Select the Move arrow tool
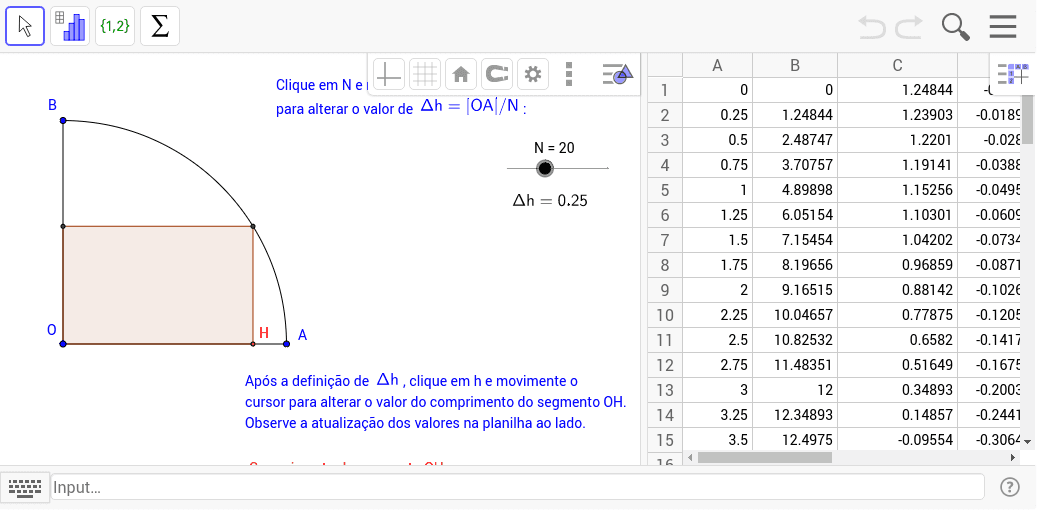The height and width of the screenshot is (510, 1037). pos(25,26)
